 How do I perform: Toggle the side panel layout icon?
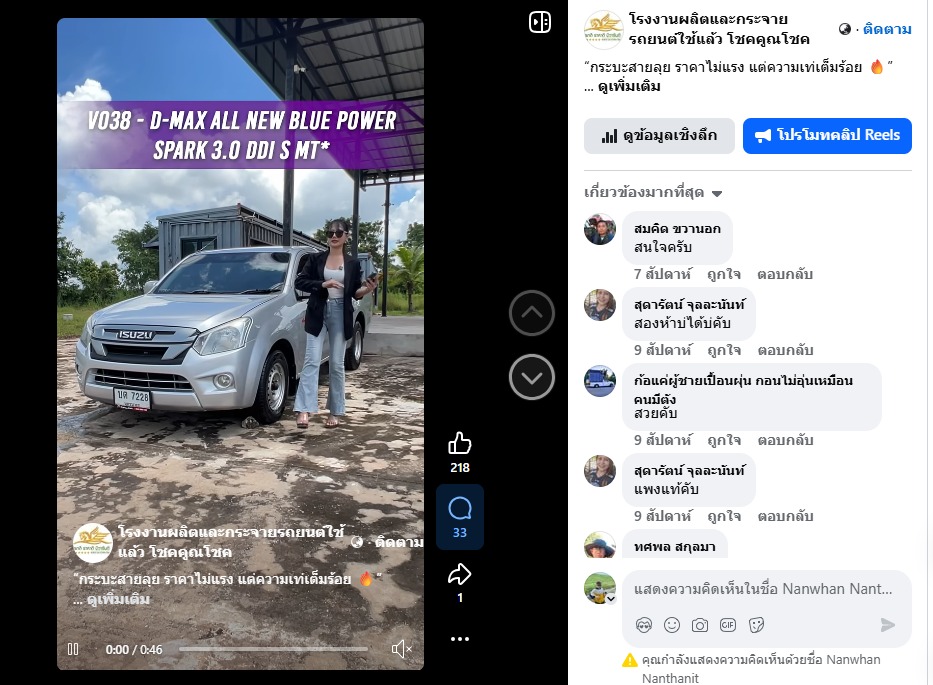(x=540, y=23)
